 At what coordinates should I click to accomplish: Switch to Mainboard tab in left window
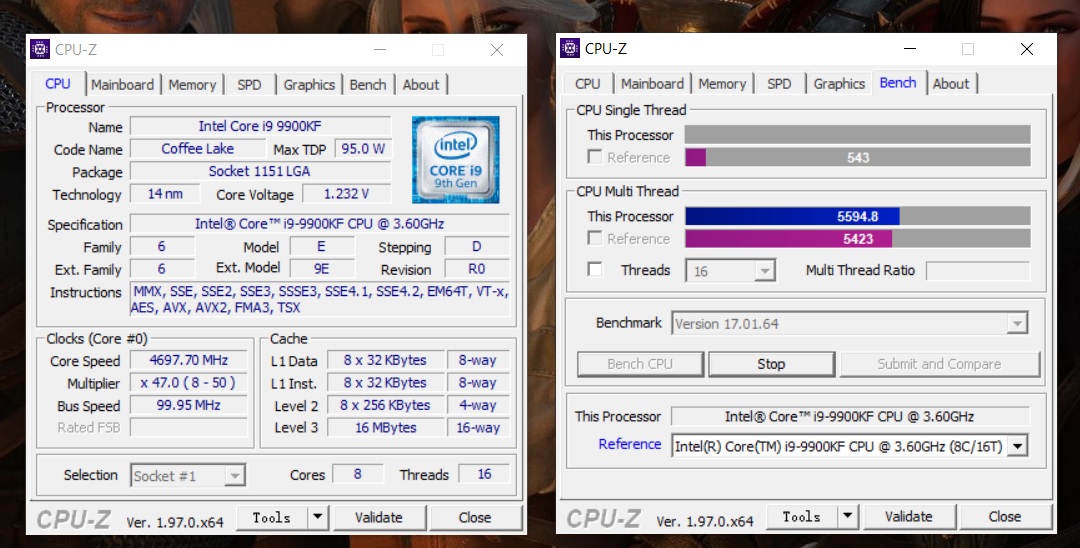tap(123, 85)
